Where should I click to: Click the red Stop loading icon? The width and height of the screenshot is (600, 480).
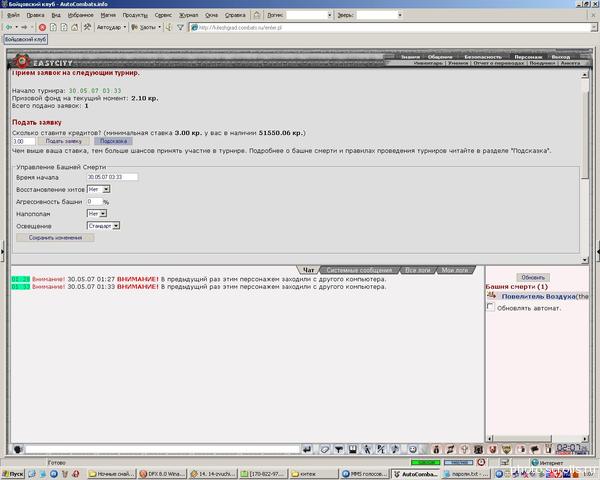pyautogui.click(x=42, y=27)
